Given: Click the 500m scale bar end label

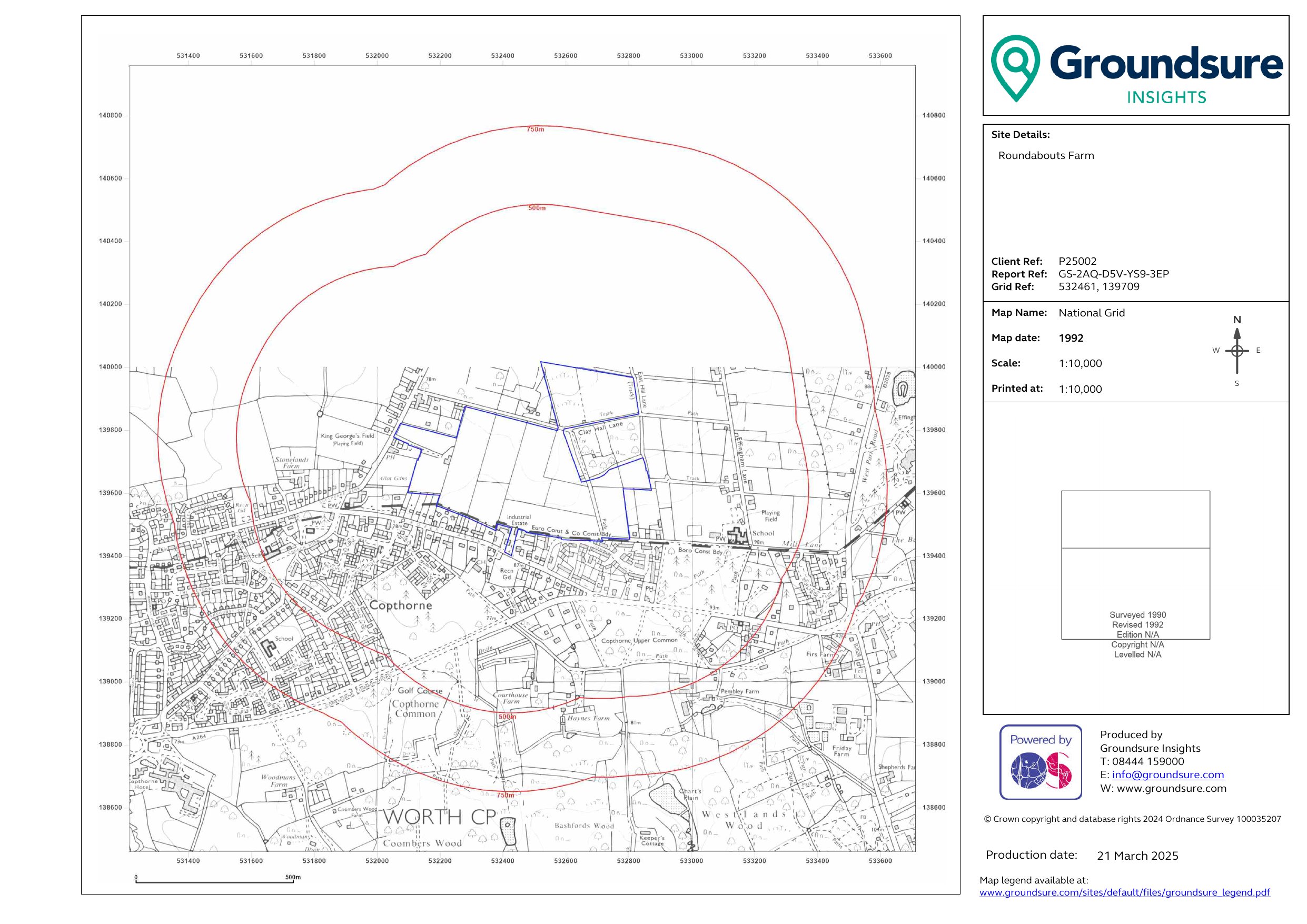Looking at the screenshot, I should click(293, 877).
